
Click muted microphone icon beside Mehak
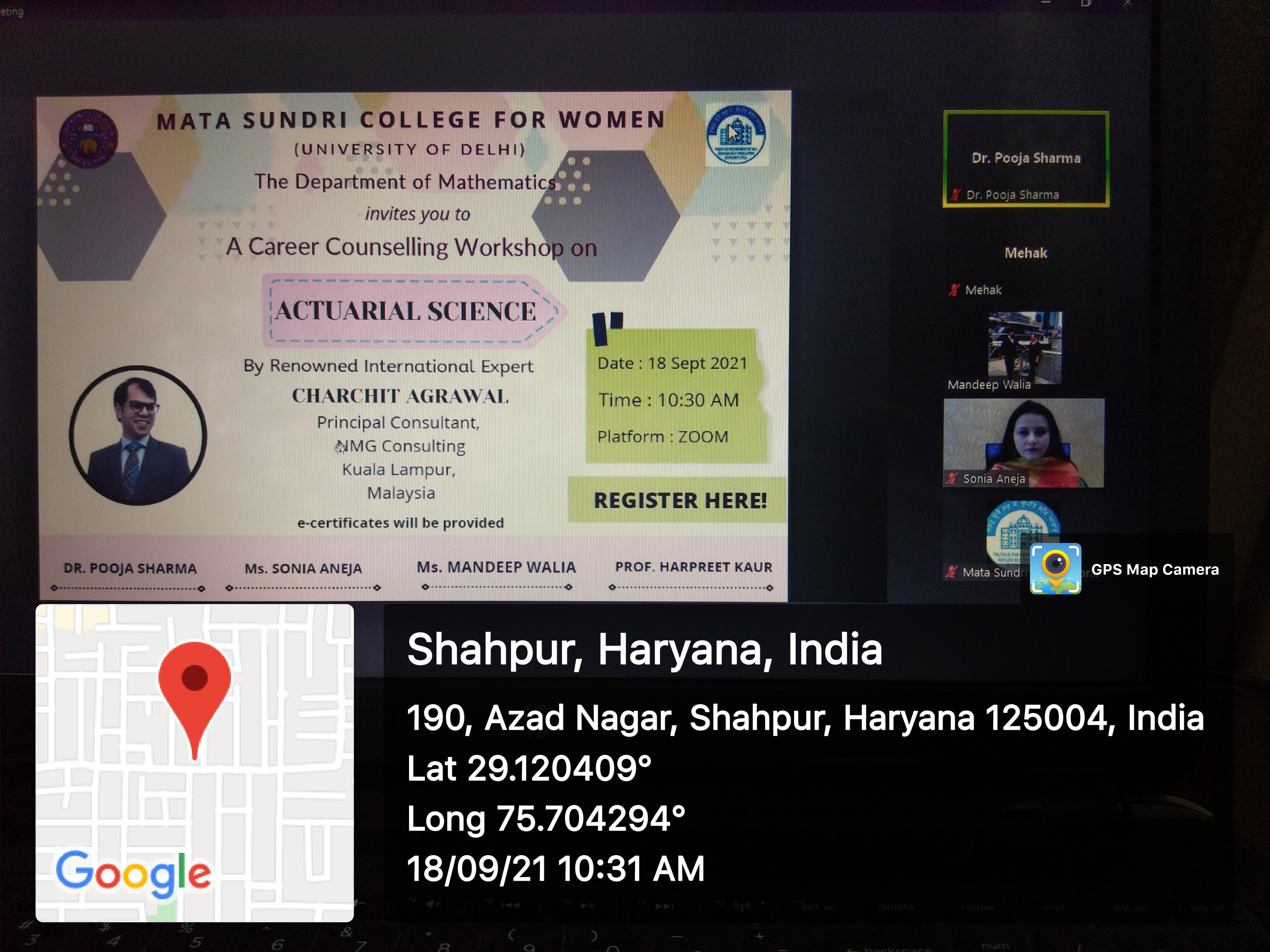click(954, 290)
